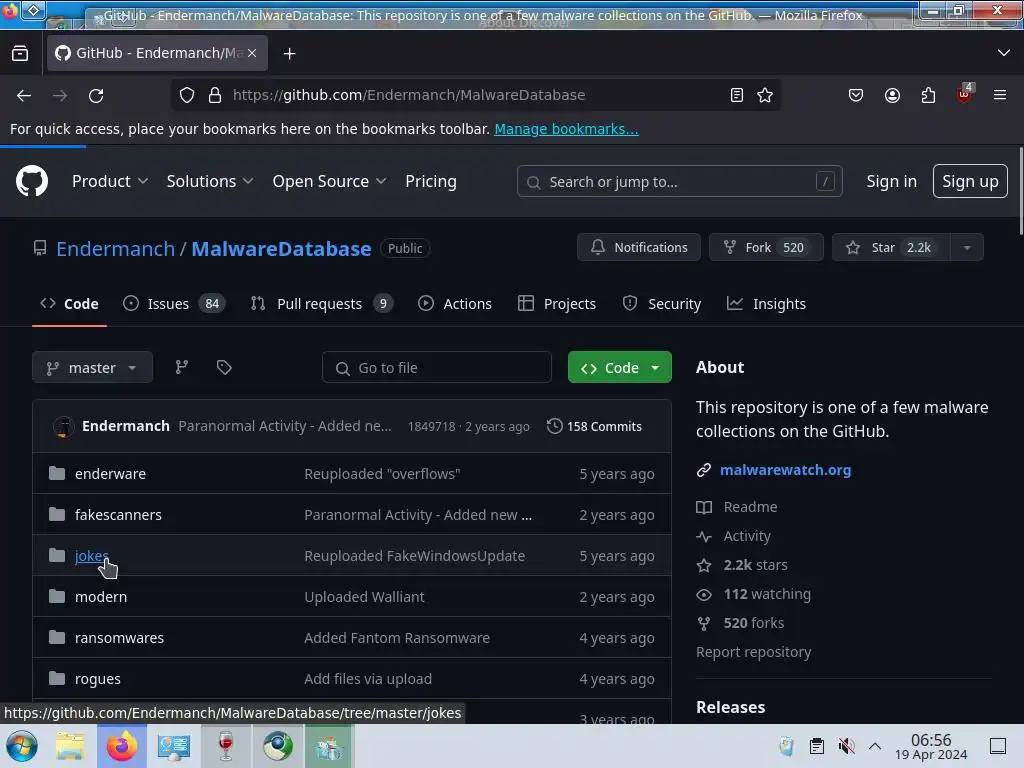The height and width of the screenshot is (768, 1024).
Task: Switch to the Issues tab
Action: click(x=174, y=304)
